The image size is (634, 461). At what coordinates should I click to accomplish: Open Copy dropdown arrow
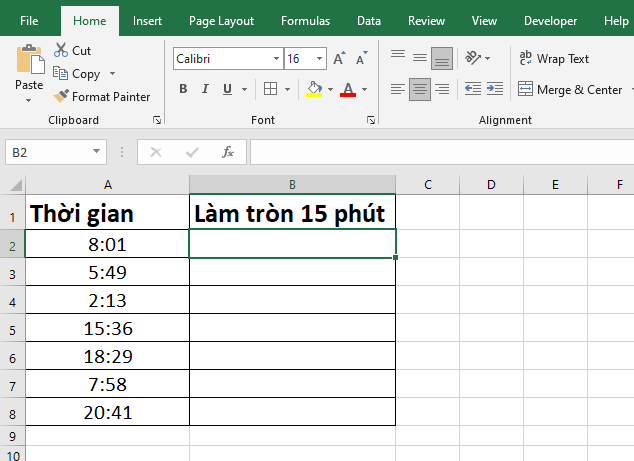112,74
